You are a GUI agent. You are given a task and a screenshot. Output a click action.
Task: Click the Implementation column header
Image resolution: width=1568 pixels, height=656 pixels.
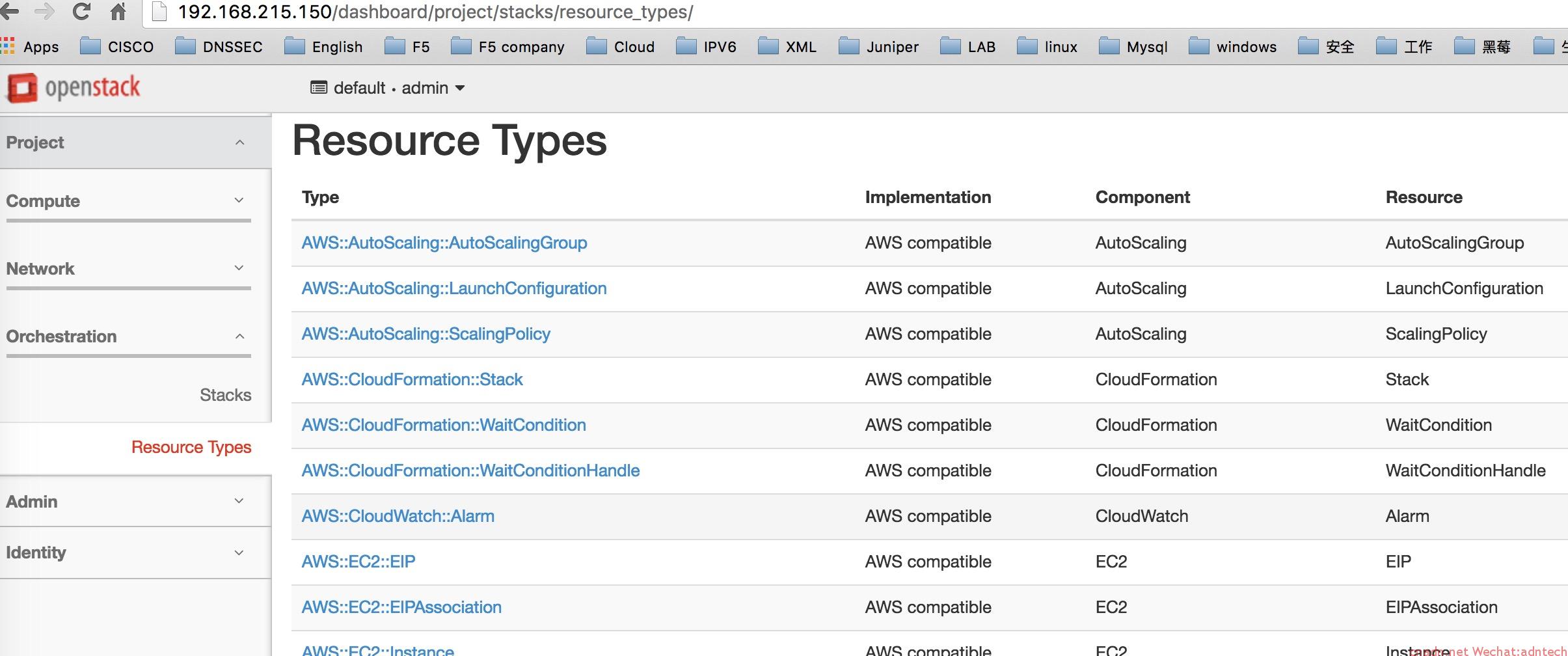pos(928,197)
